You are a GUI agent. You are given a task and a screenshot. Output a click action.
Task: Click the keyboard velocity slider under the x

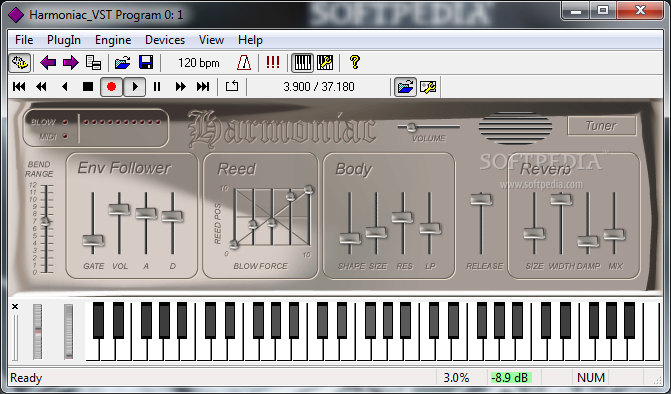point(15,338)
